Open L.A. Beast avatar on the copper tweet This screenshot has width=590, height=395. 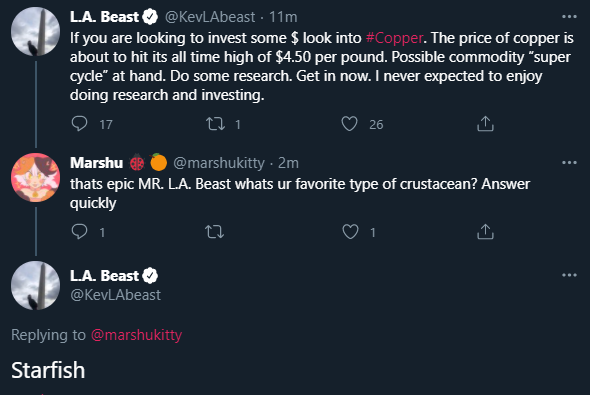(x=35, y=32)
